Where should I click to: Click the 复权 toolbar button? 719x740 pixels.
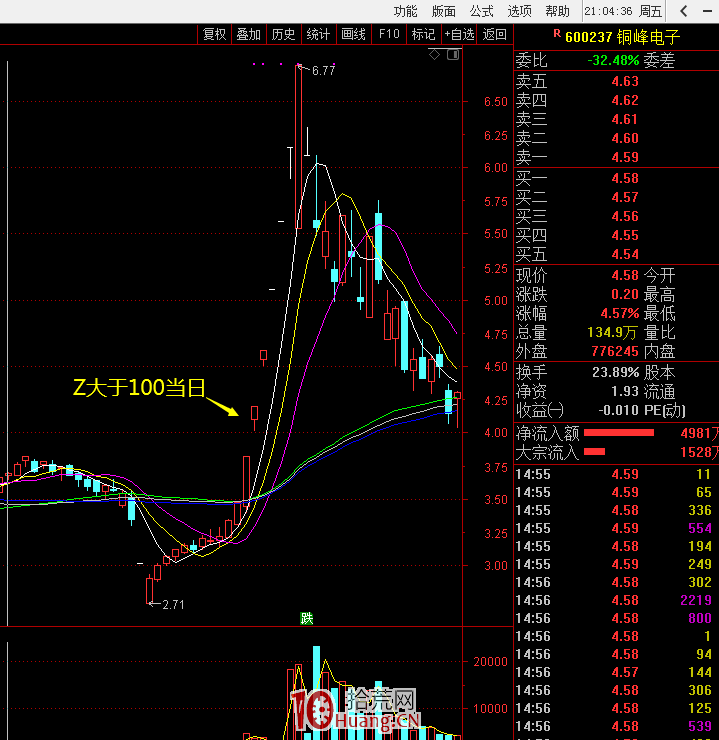click(214, 34)
